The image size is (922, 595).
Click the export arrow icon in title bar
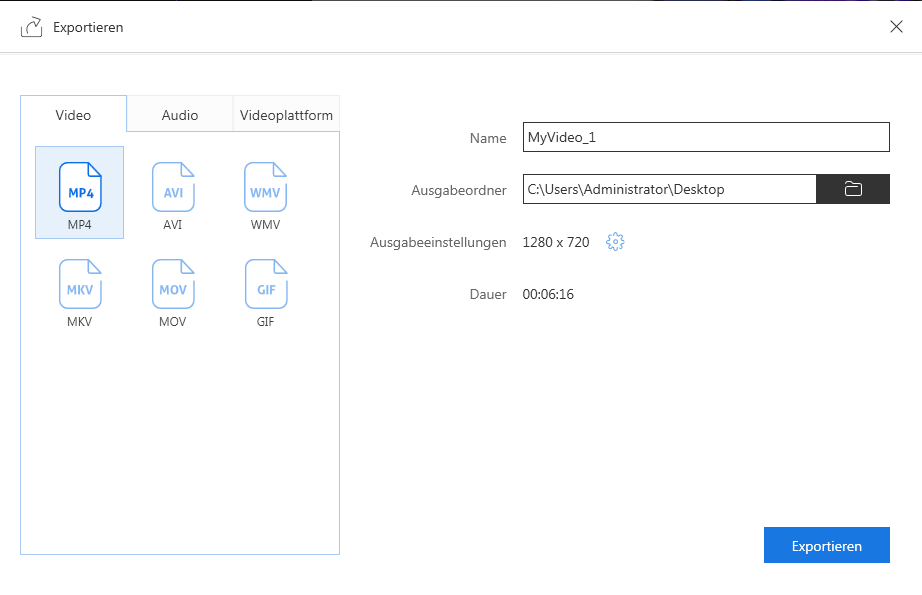pos(31,27)
